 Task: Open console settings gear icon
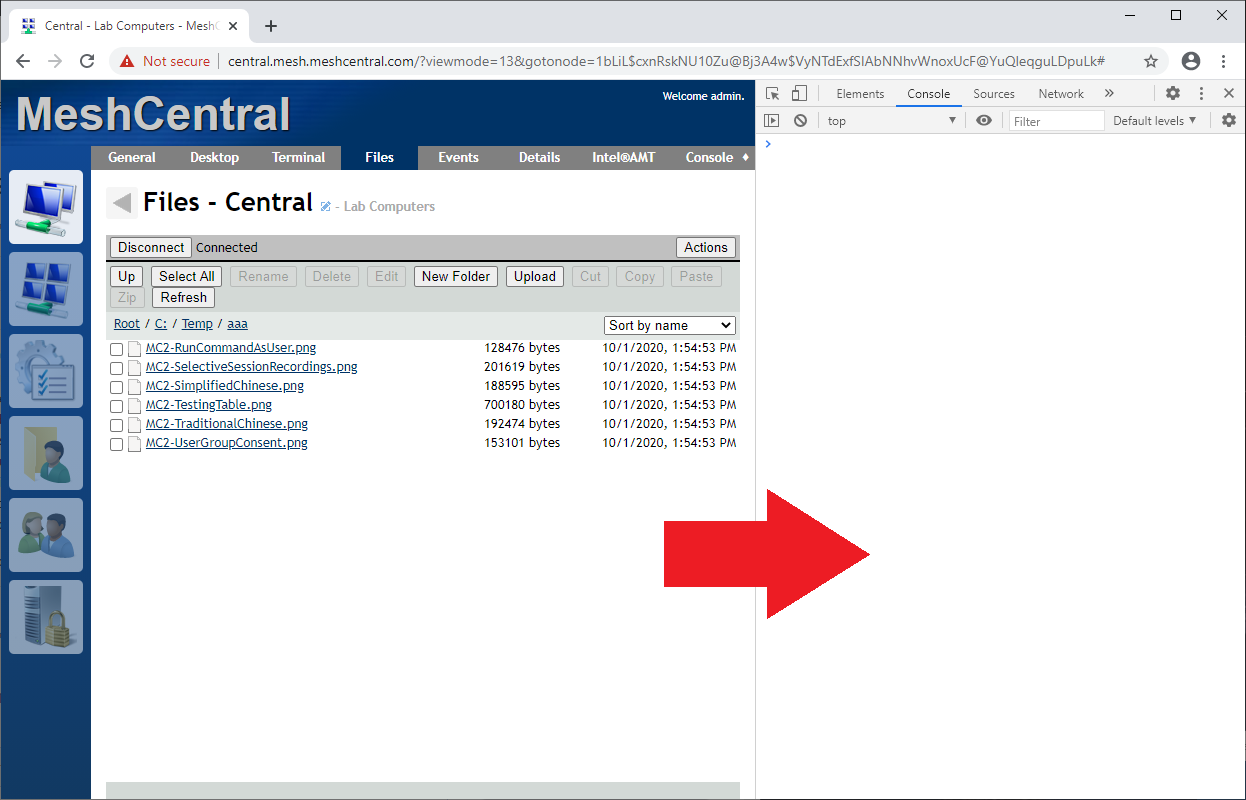coord(1229,121)
